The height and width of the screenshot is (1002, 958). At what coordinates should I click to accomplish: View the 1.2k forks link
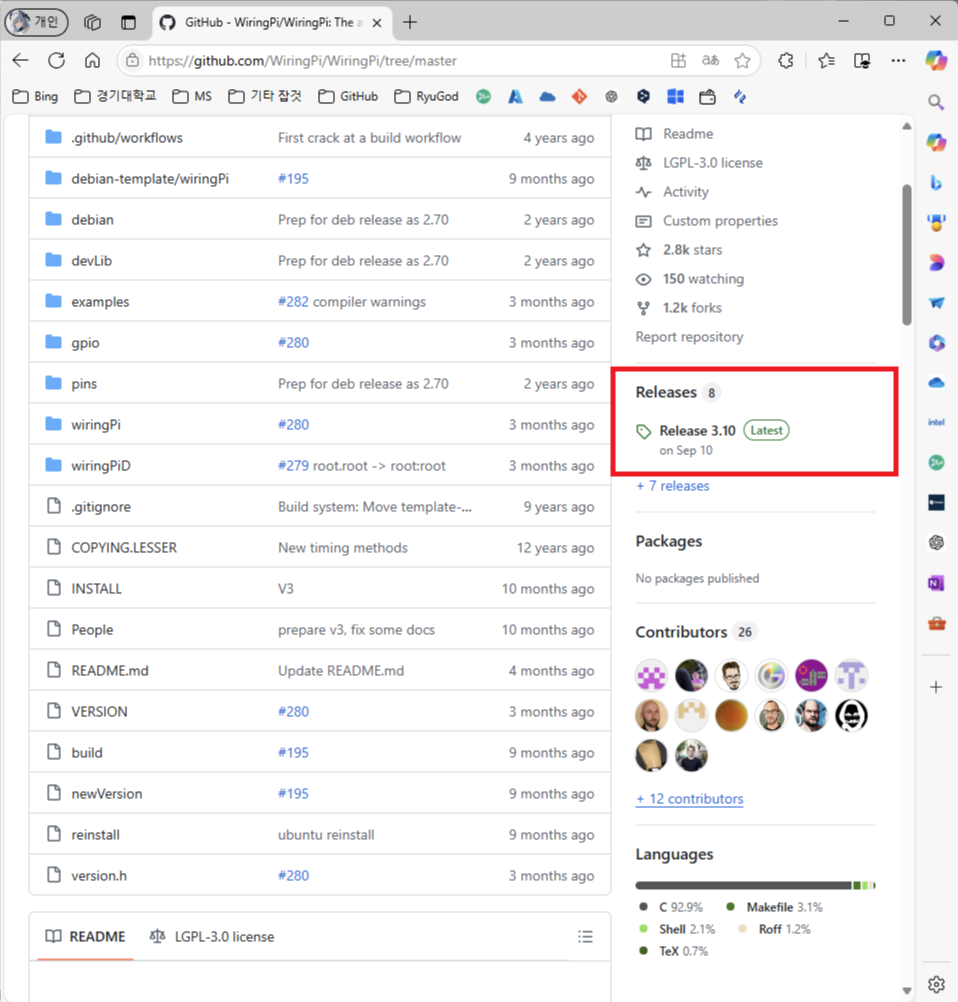click(679, 308)
